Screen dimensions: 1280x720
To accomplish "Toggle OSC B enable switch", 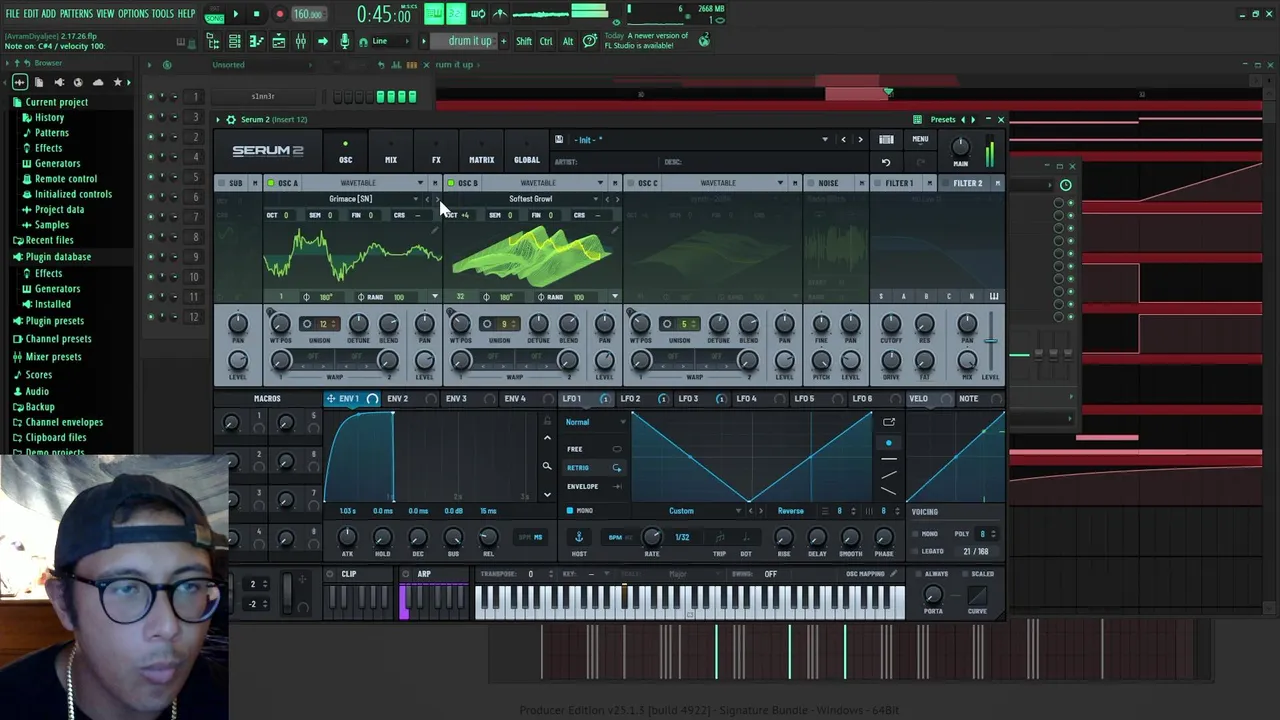I will coord(451,183).
